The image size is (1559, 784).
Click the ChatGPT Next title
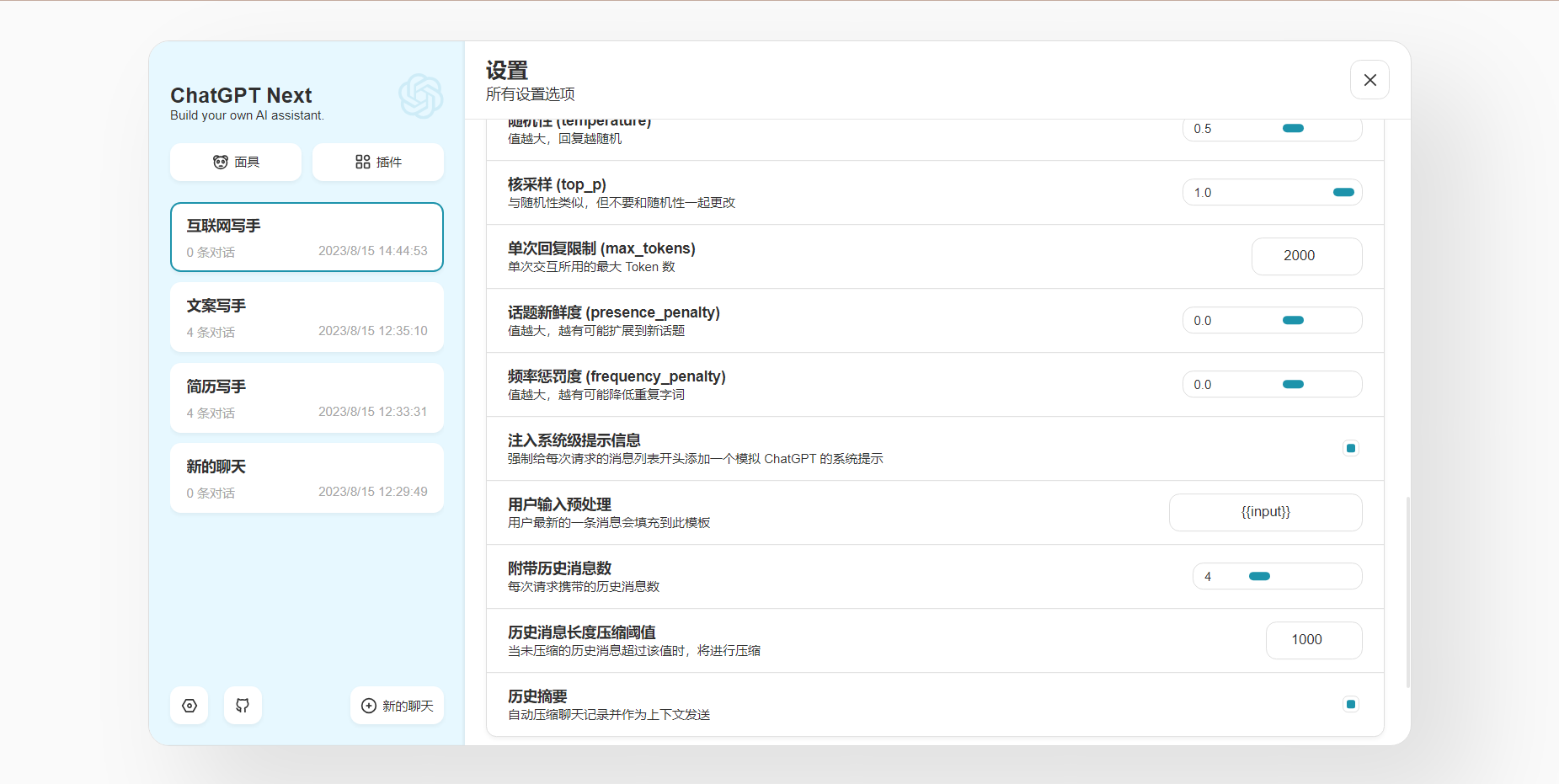pos(241,95)
